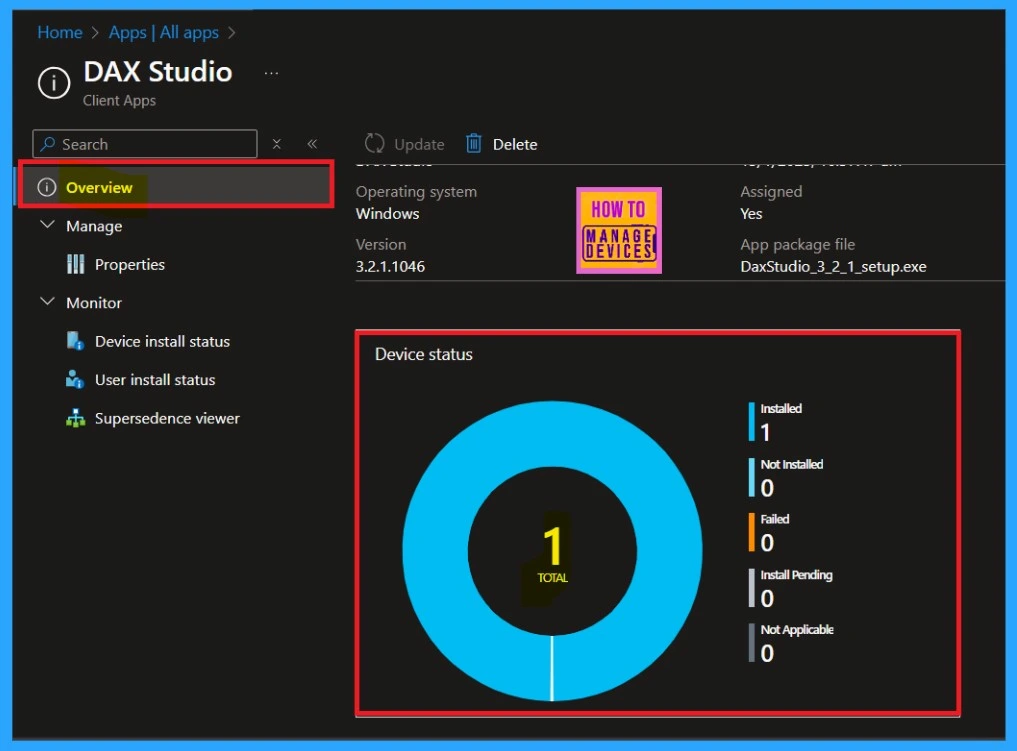Click the Device install status icon

(75, 340)
